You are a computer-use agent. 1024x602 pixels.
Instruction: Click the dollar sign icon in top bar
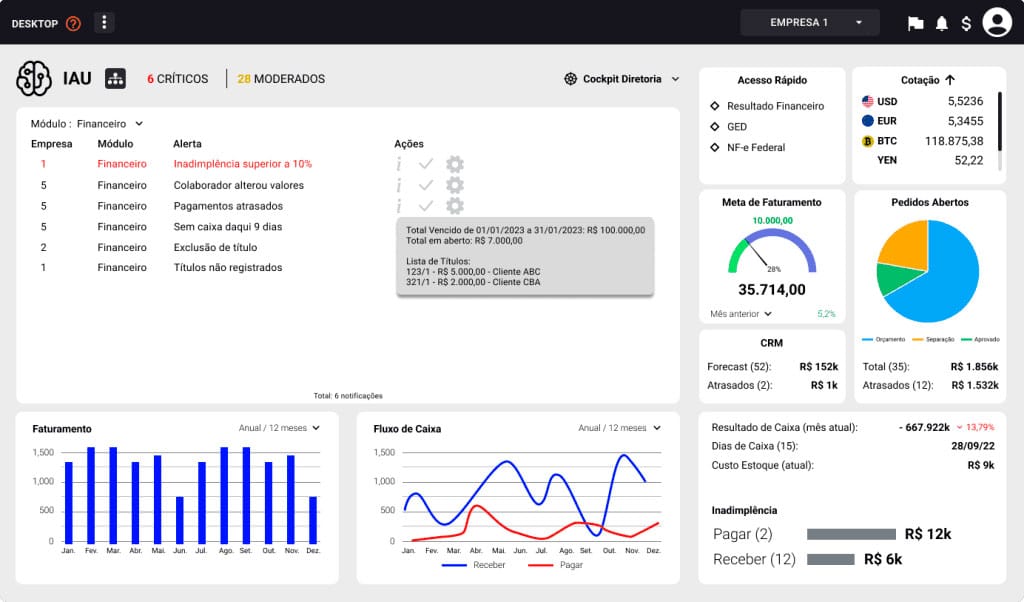pyautogui.click(x=965, y=22)
